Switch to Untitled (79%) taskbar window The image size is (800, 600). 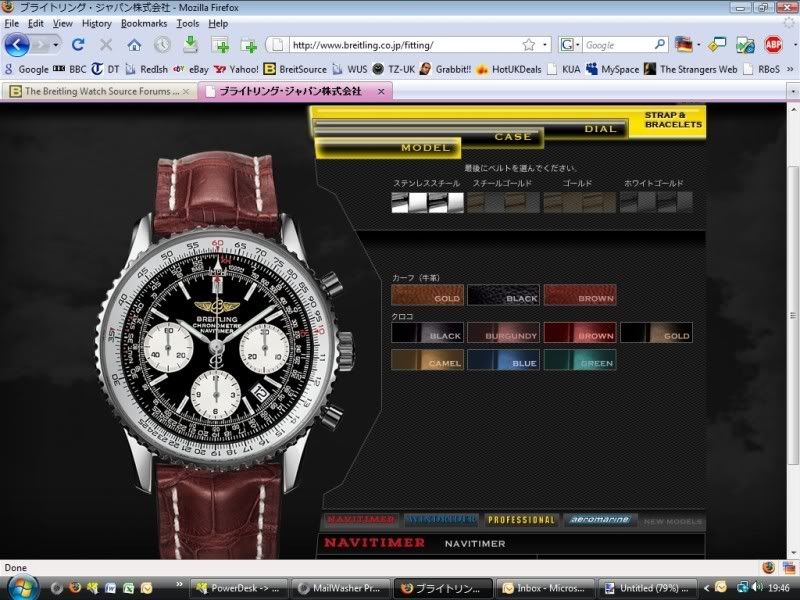click(646, 588)
